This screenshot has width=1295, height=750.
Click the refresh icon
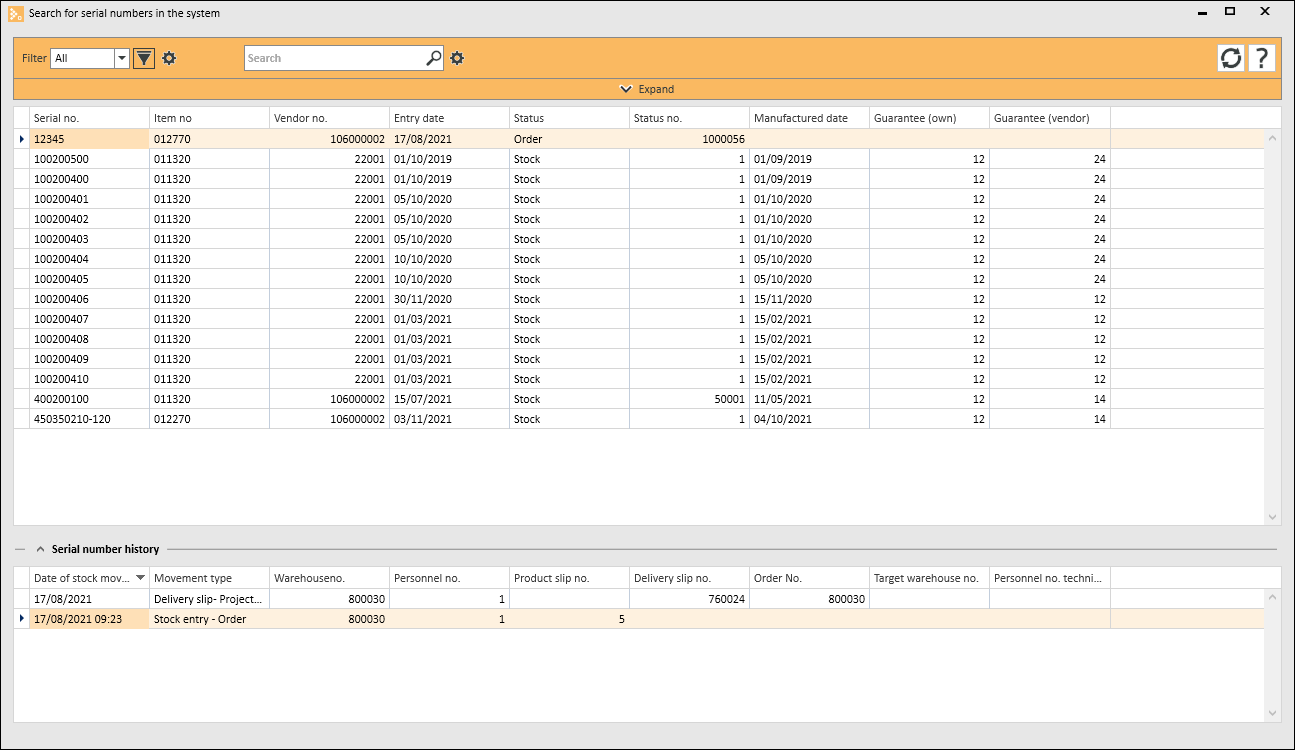[1230, 58]
